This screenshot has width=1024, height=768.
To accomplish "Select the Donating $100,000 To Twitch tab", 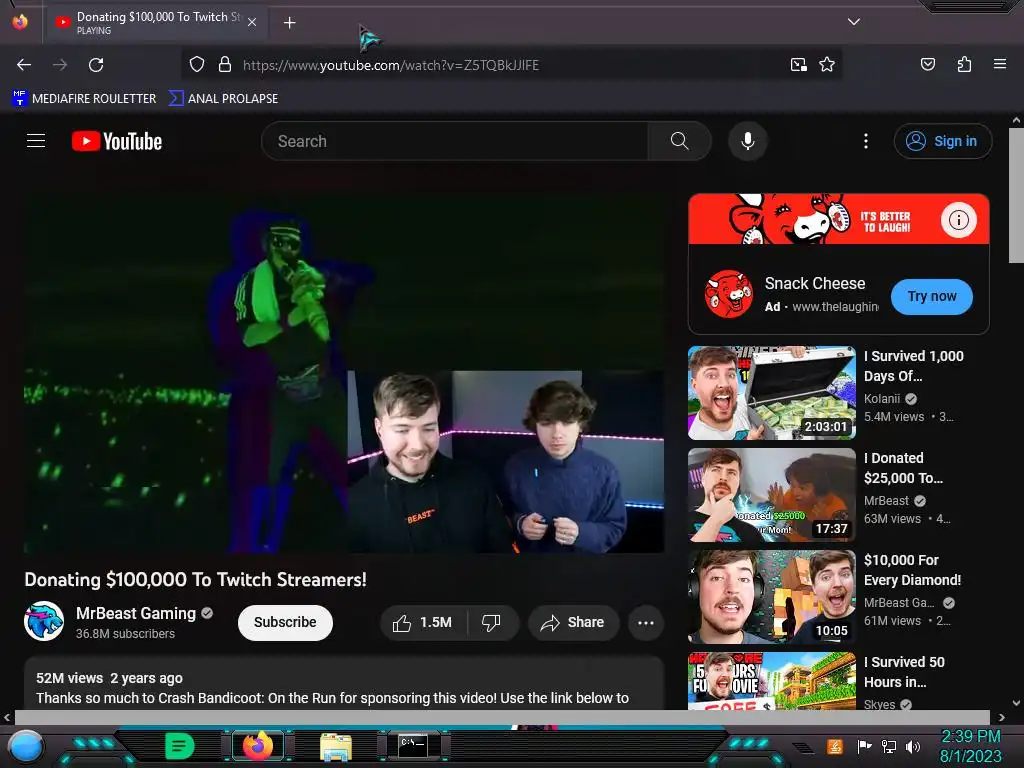I will click(x=155, y=23).
